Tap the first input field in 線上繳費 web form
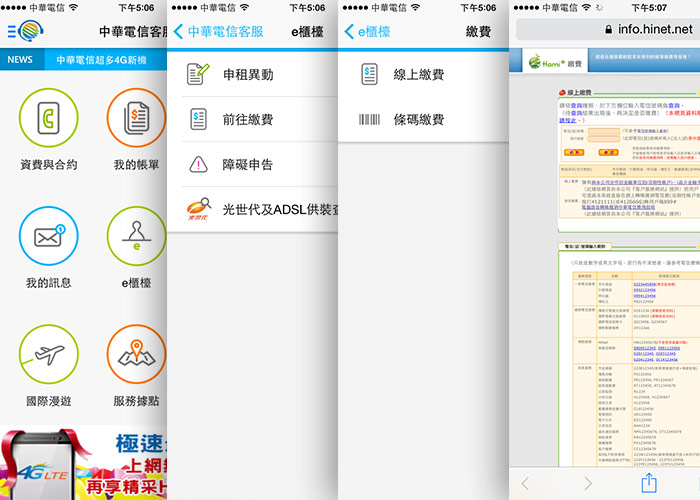This screenshot has width=700, height=500. pos(604,131)
